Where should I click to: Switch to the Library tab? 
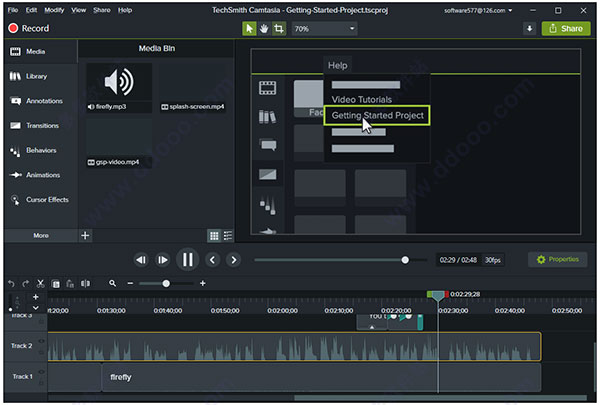pos(41,76)
